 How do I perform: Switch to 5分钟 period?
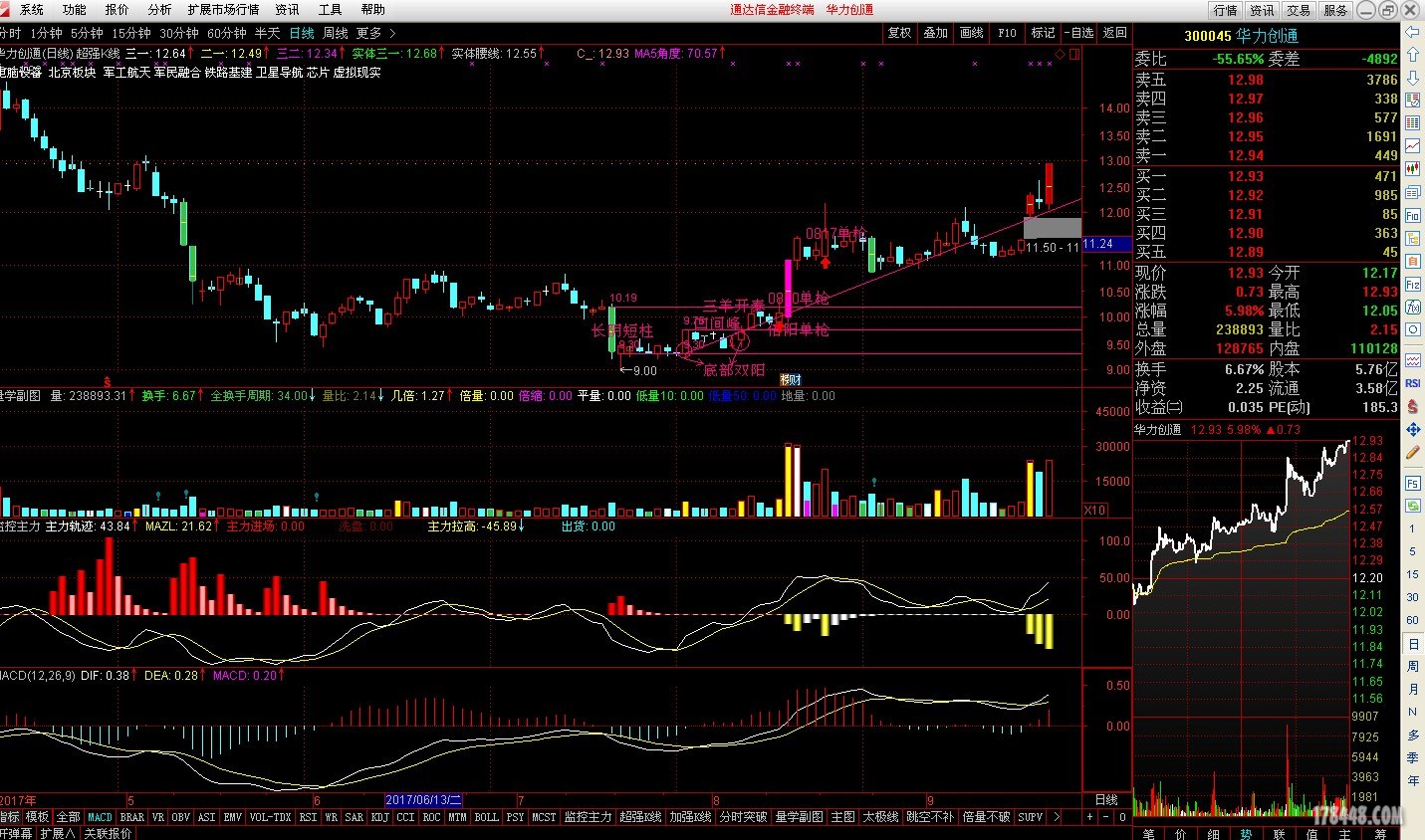87,33
